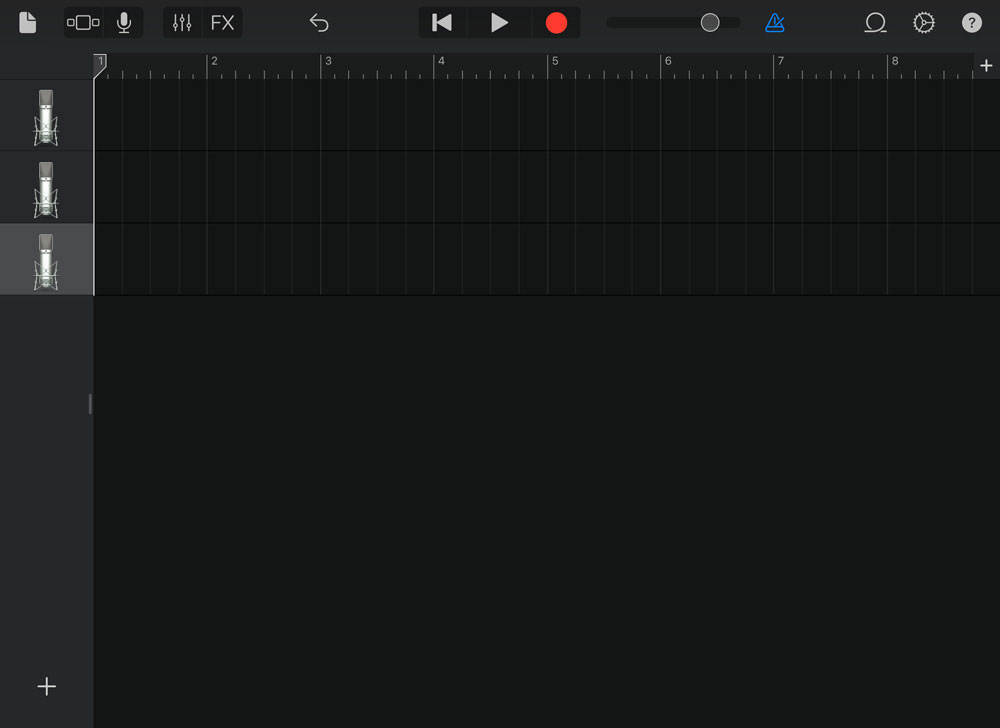The image size is (1000, 728).
Task: Click bar 8 on the ruler
Action: pos(895,61)
